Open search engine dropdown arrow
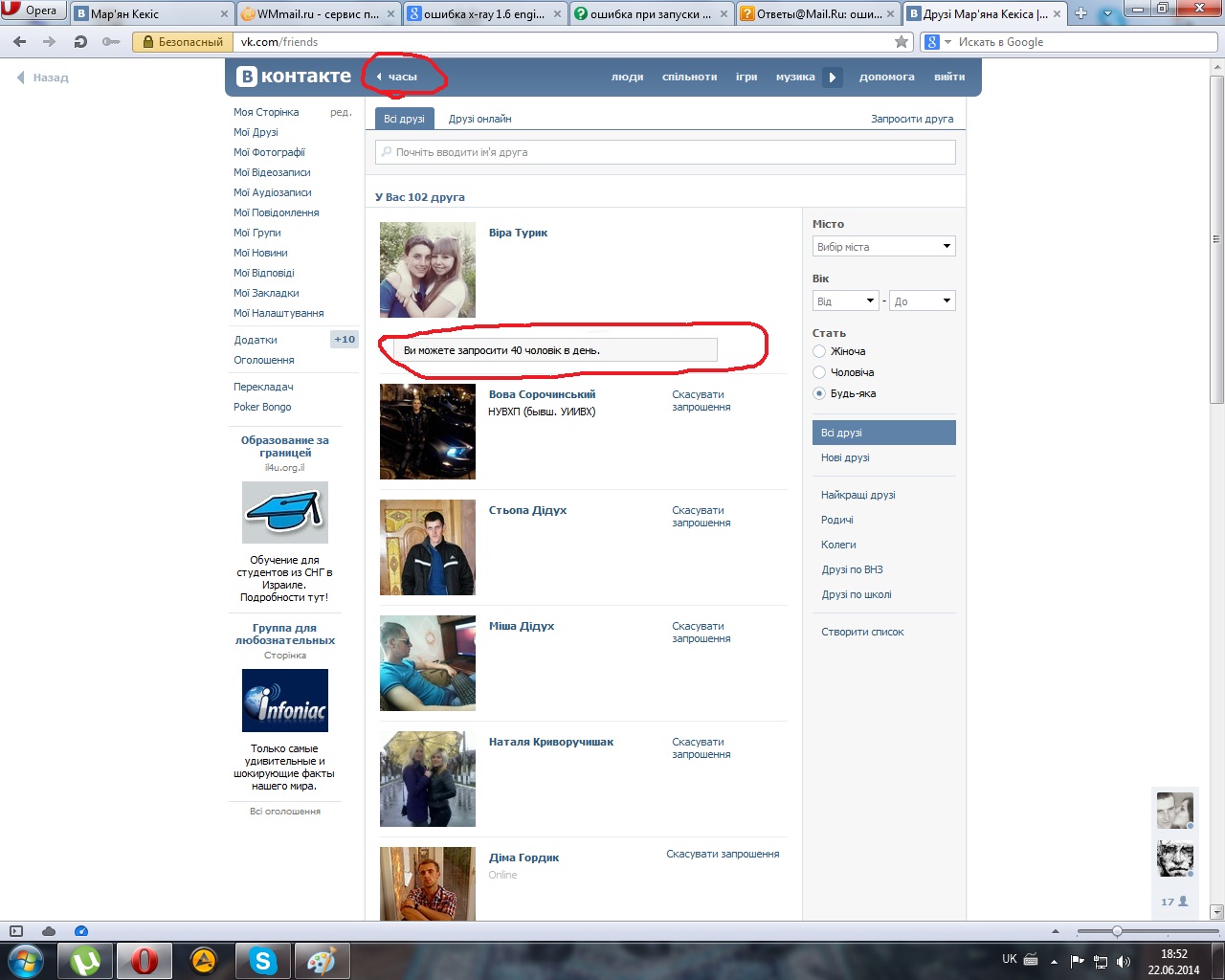Image resolution: width=1225 pixels, height=980 pixels. point(948,42)
